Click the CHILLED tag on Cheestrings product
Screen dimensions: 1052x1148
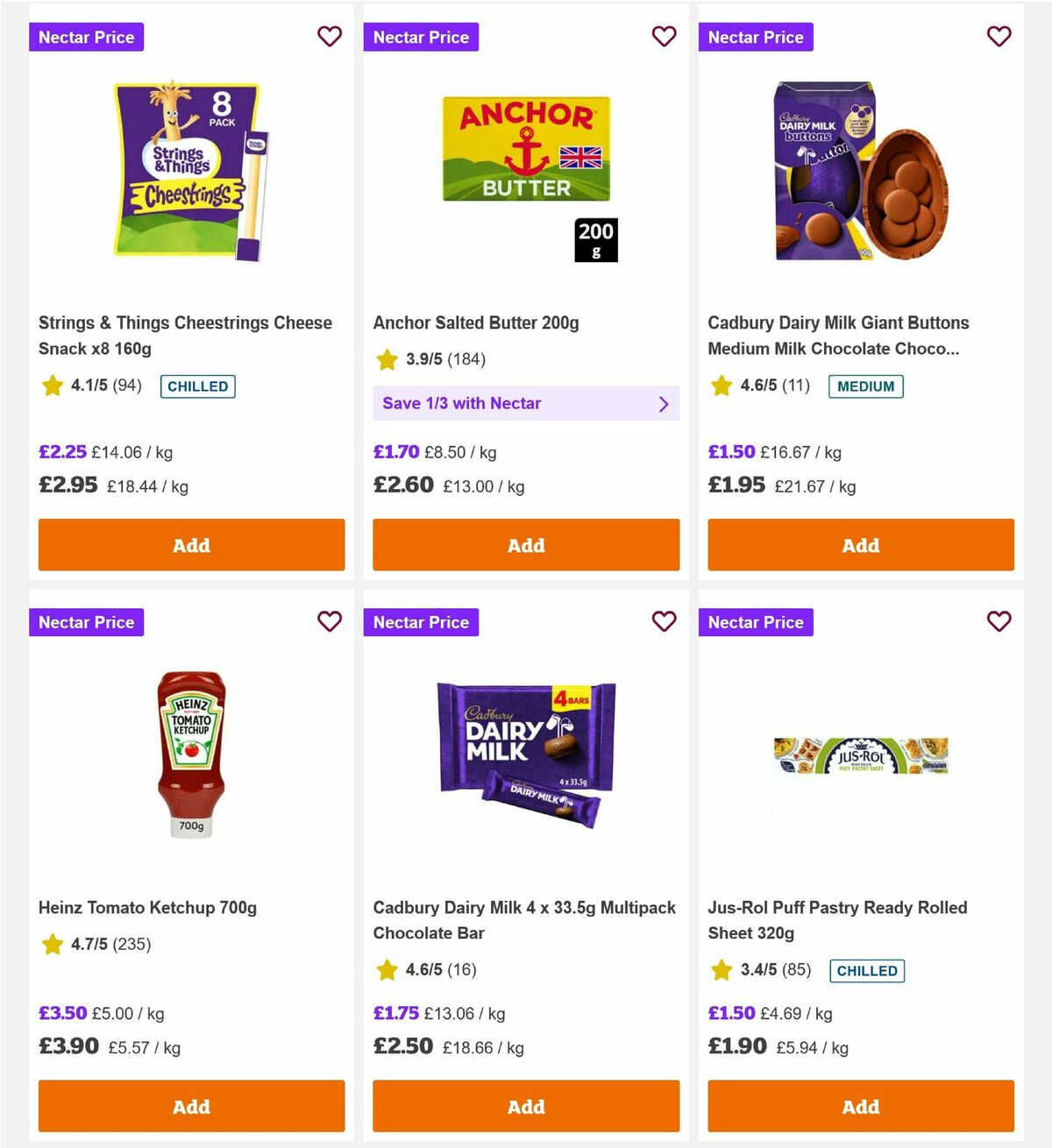[x=197, y=386]
